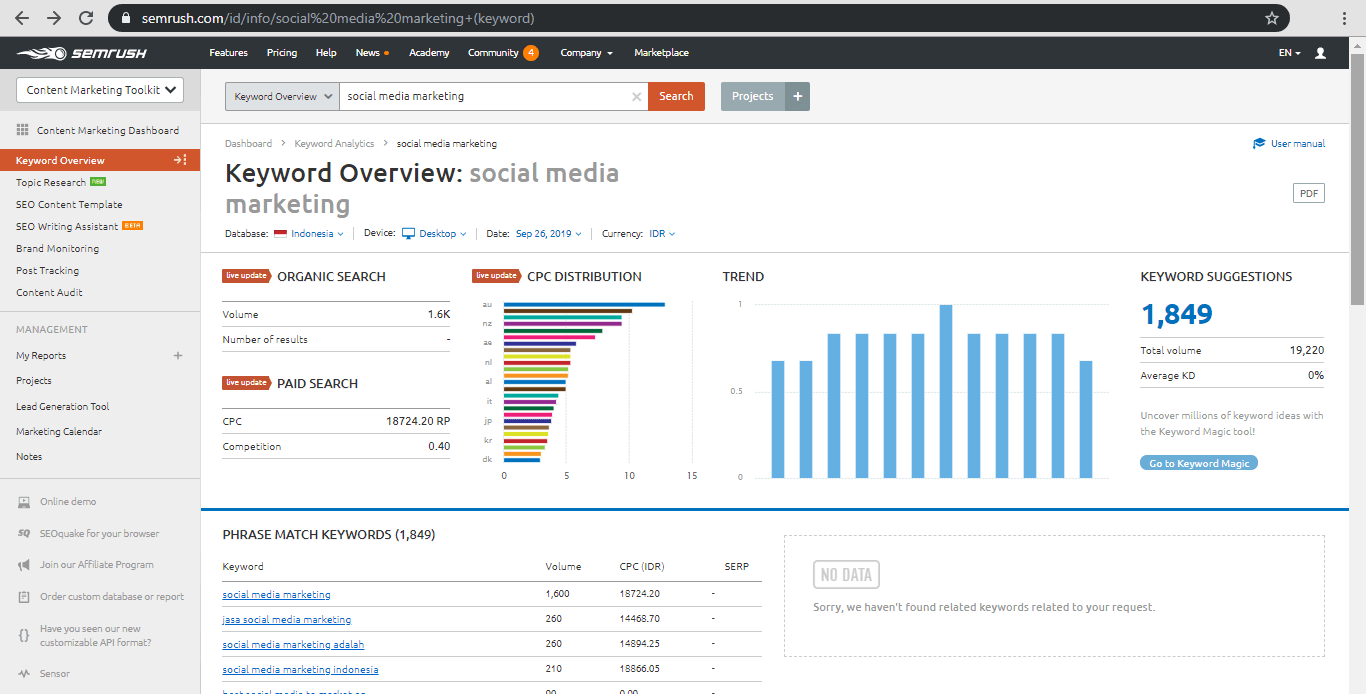Select SEO Writing Assistant in sidebar
The width and height of the screenshot is (1366, 694).
tap(67, 227)
